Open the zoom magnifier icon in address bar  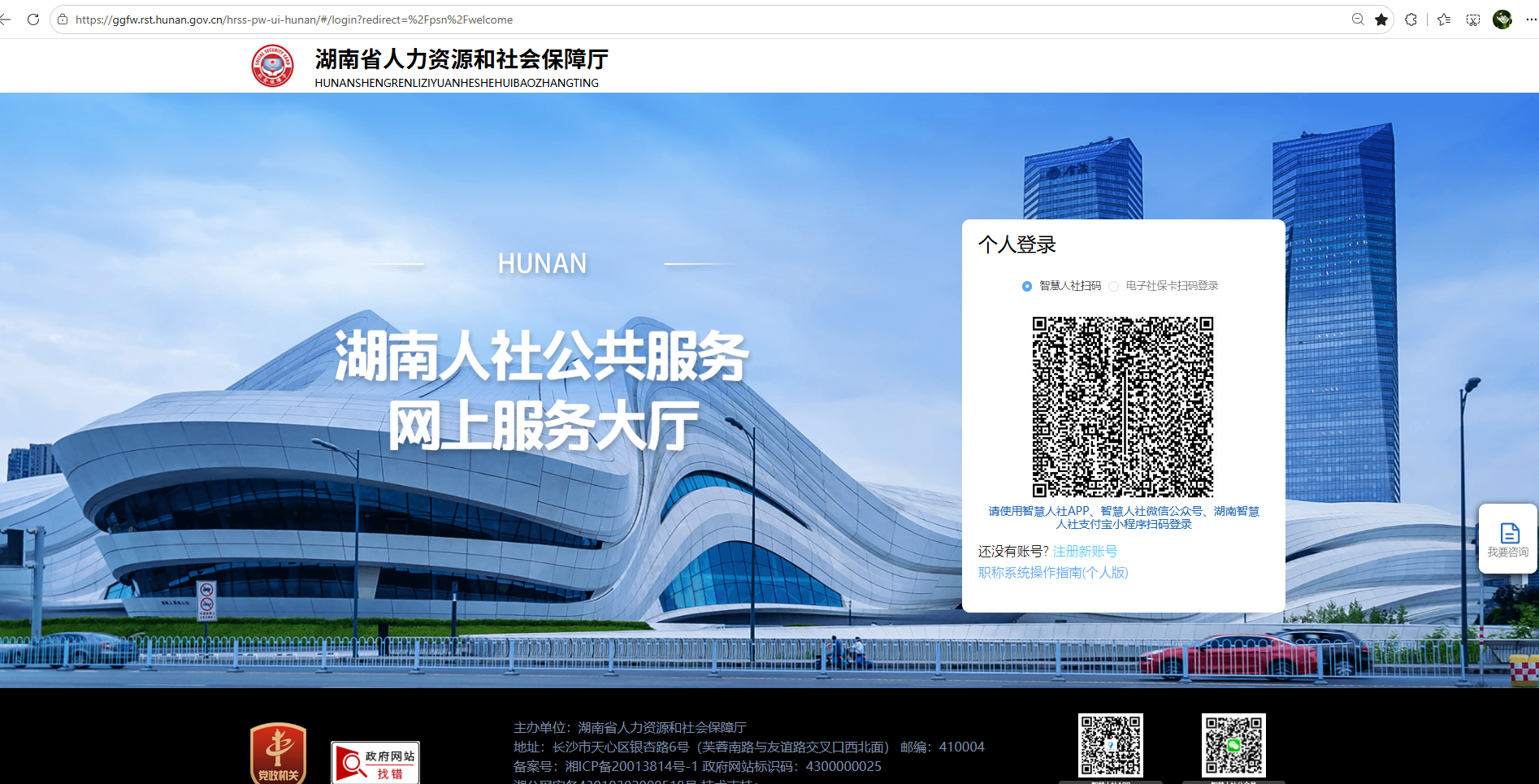pyautogui.click(x=1358, y=19)
